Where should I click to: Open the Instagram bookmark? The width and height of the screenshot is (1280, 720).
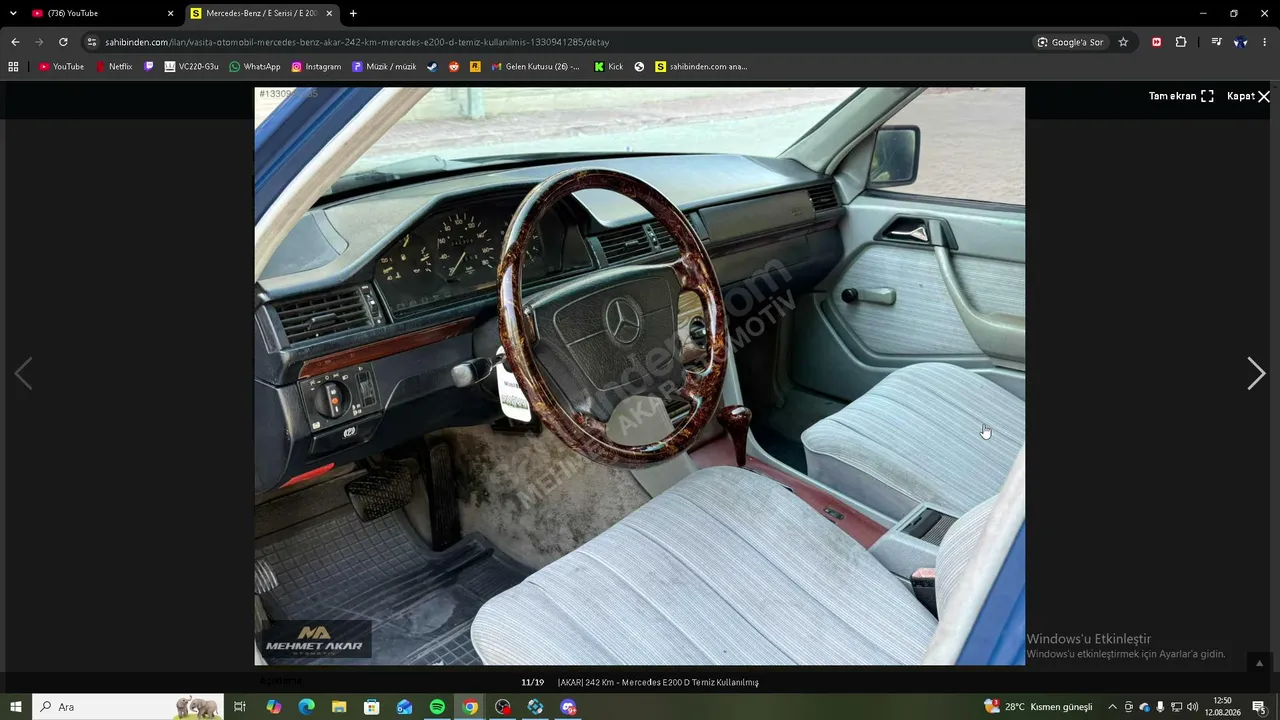tap(316, 67)
